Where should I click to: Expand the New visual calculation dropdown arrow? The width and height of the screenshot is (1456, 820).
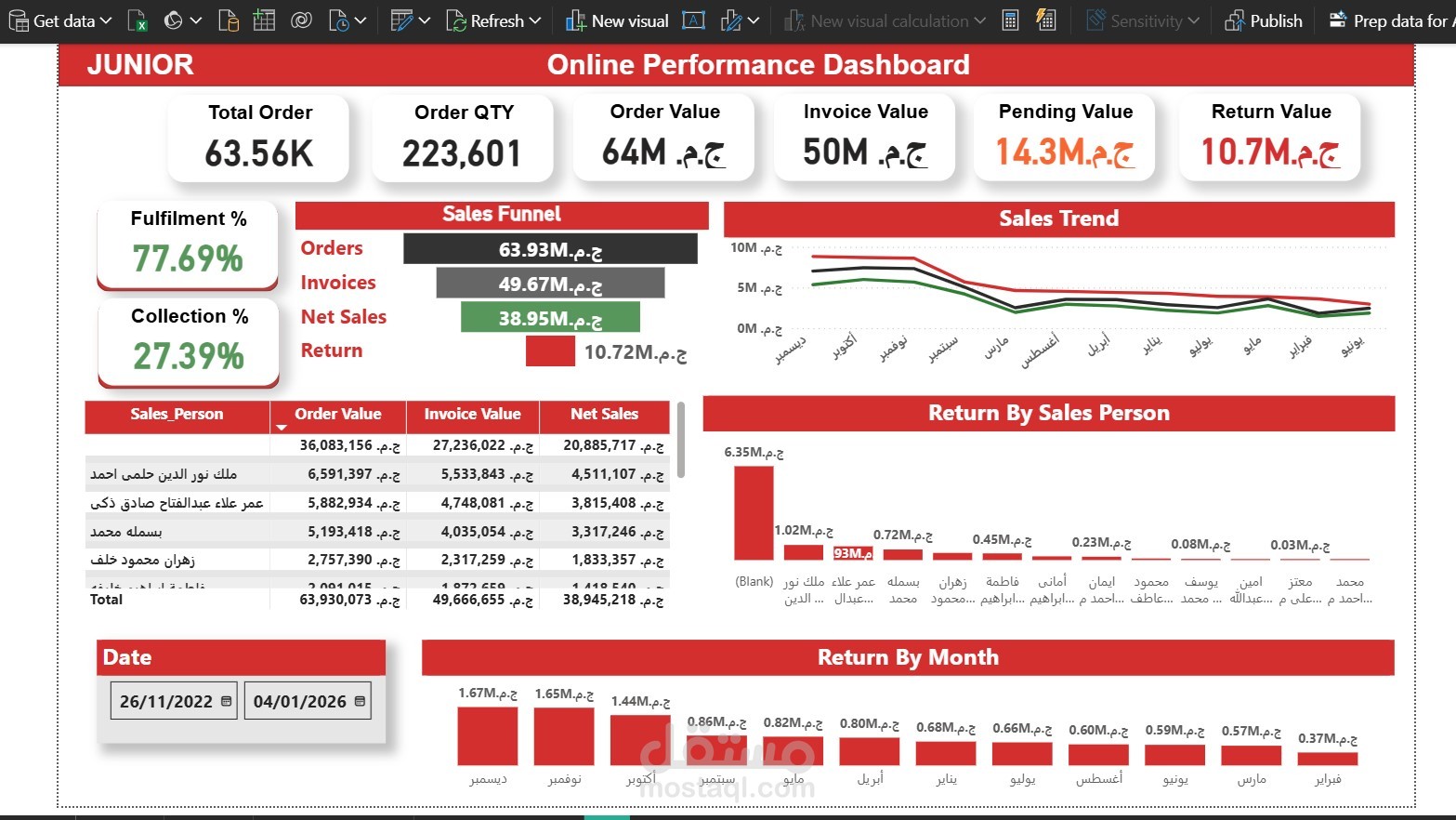coord(979,20)
